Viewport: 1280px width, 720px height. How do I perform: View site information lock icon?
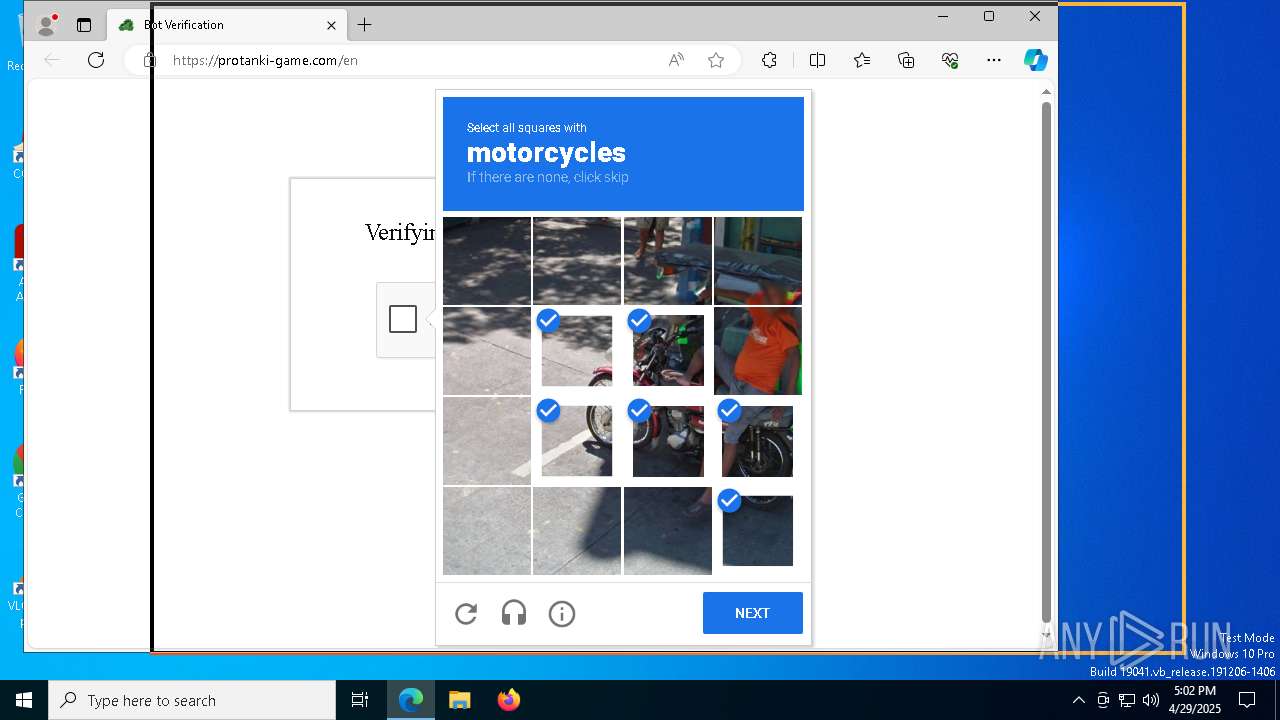click(x=150, y=60)
